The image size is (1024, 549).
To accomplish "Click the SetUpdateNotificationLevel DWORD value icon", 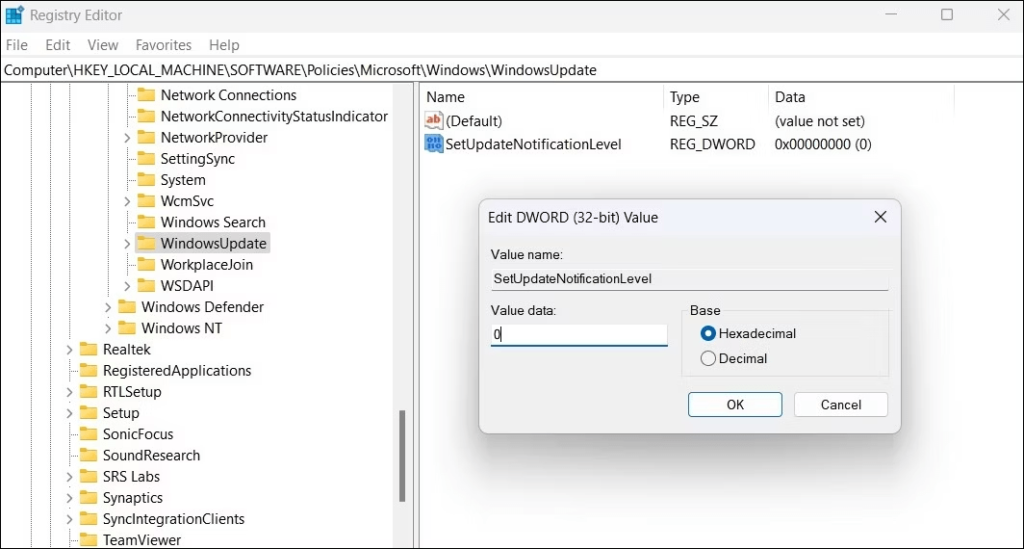I will (434, 144).
